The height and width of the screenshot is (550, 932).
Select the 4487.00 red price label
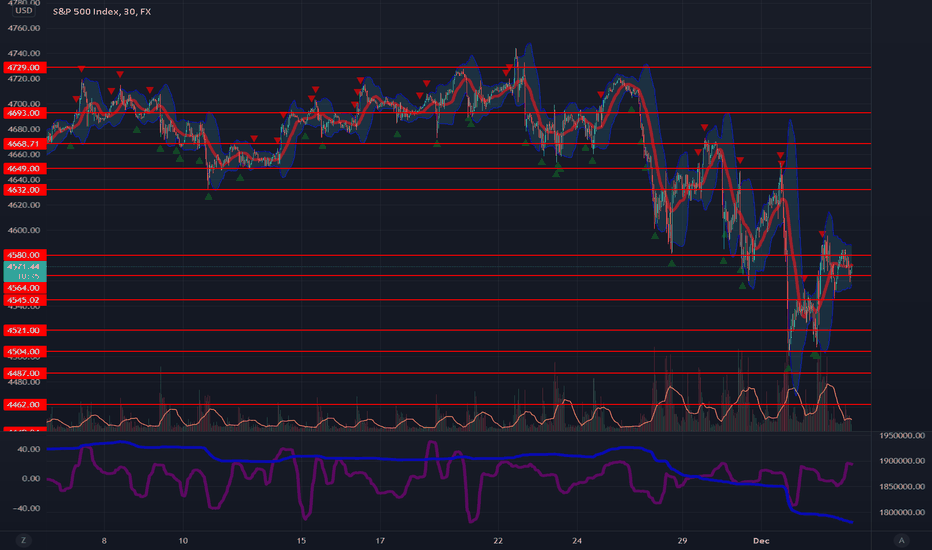pos(24,373)
